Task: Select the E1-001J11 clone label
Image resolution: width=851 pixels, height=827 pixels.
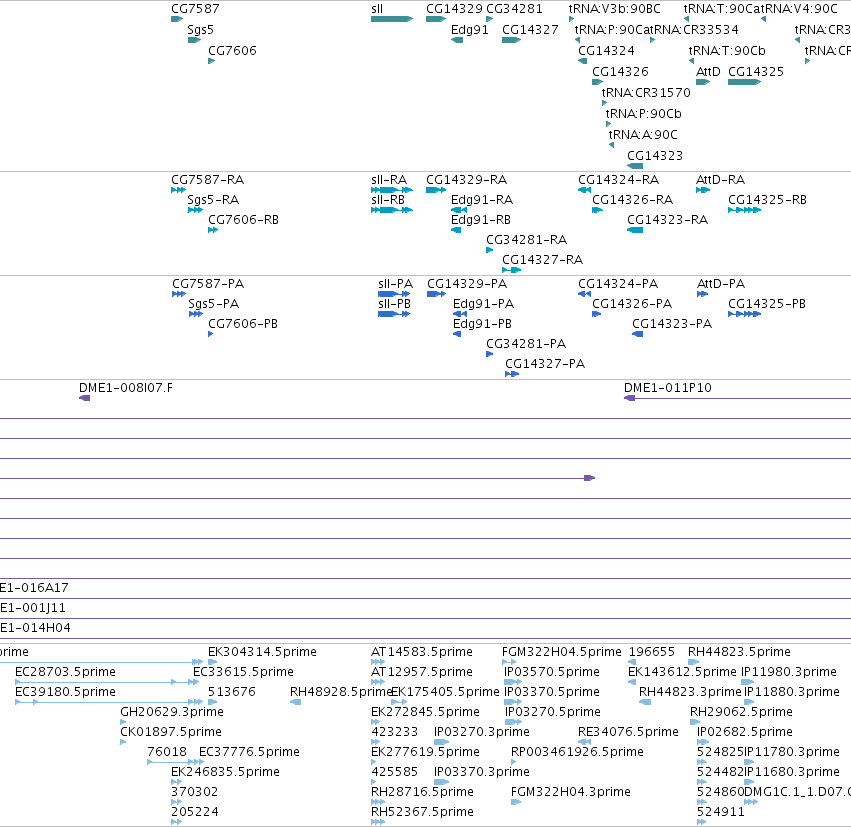Action: point(33,608)
